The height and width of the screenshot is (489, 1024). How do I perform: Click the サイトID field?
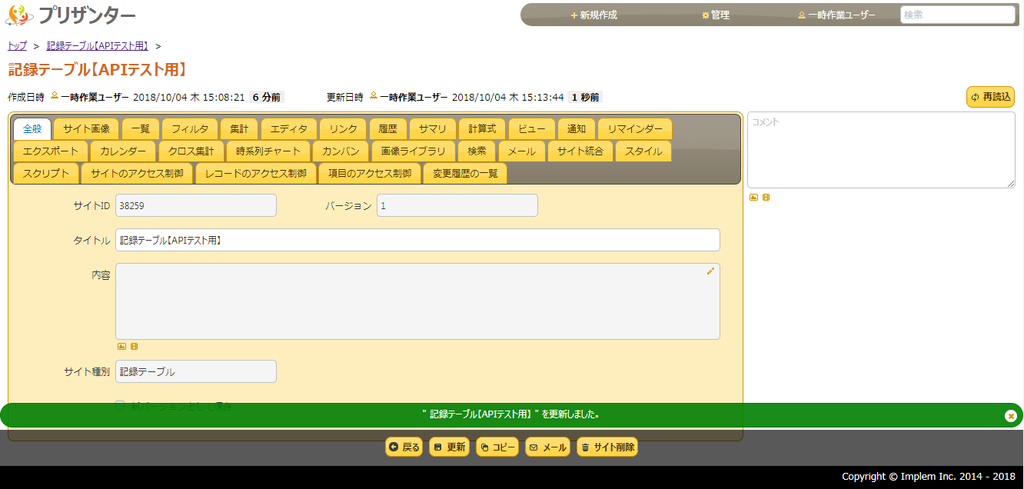[196, 206]
